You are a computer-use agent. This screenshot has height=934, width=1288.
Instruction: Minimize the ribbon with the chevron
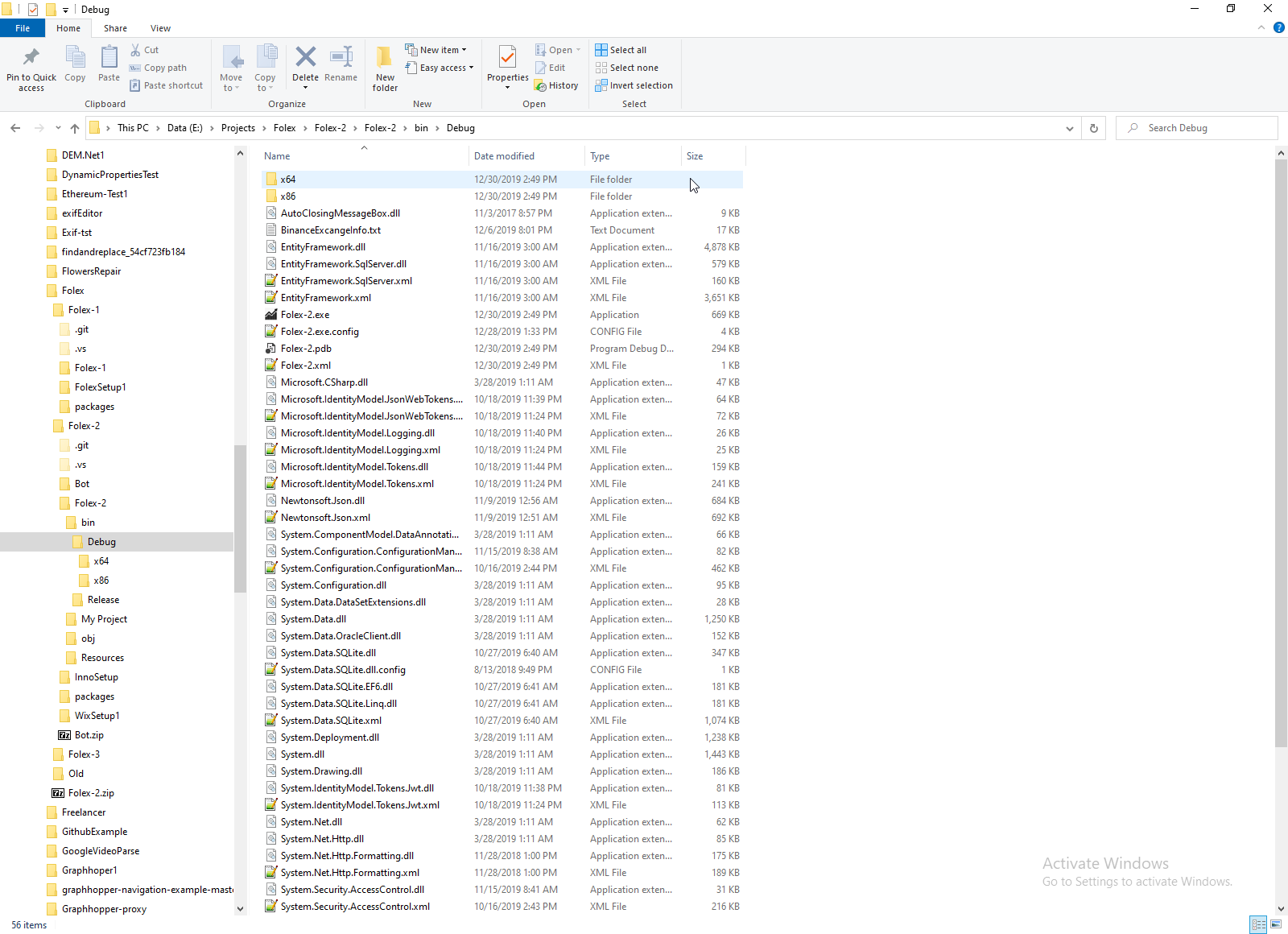(x=1261, y=27)
